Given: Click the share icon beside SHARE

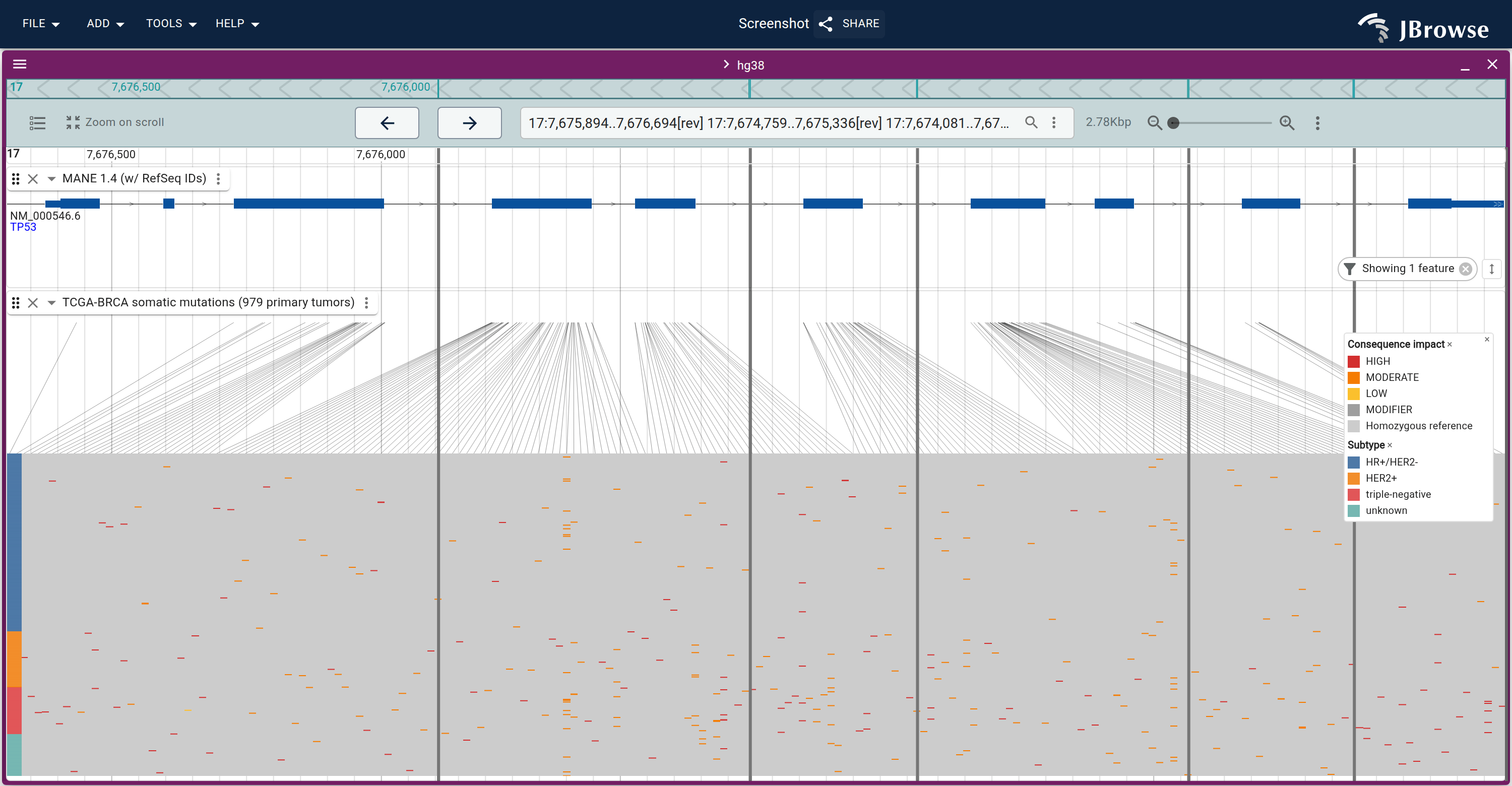Looking at the screenshot, I should click(825, 24).
